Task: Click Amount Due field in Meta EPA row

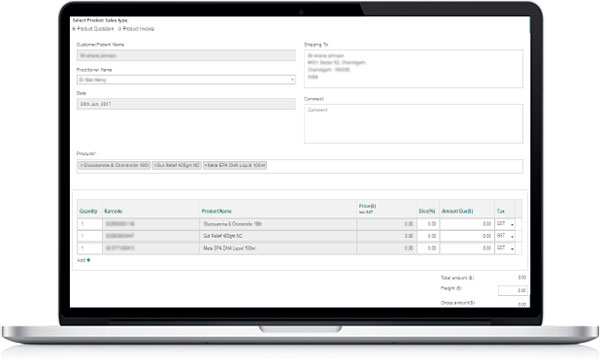Action: (x=467, y=248)
